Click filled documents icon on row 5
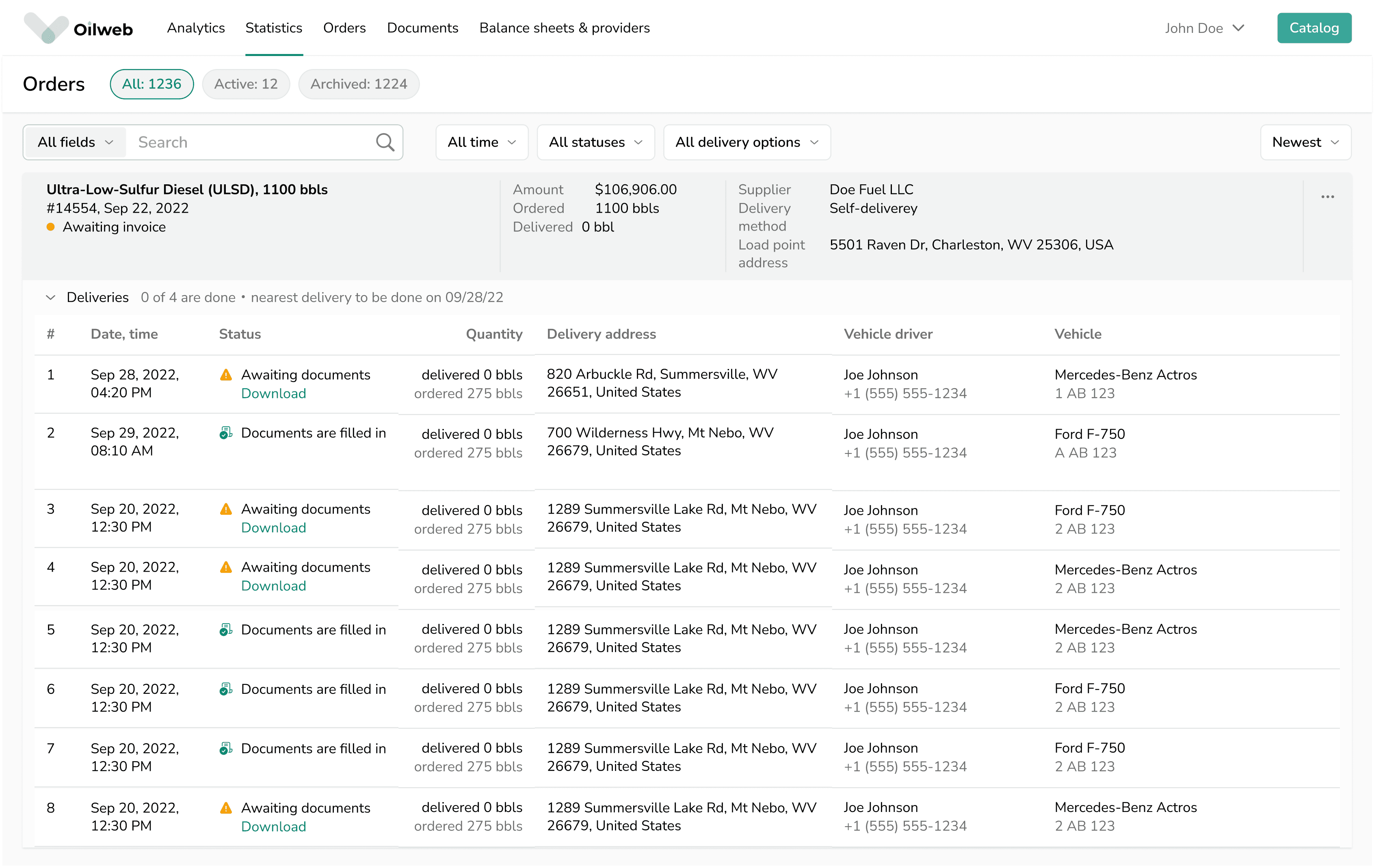 [226, 630]
